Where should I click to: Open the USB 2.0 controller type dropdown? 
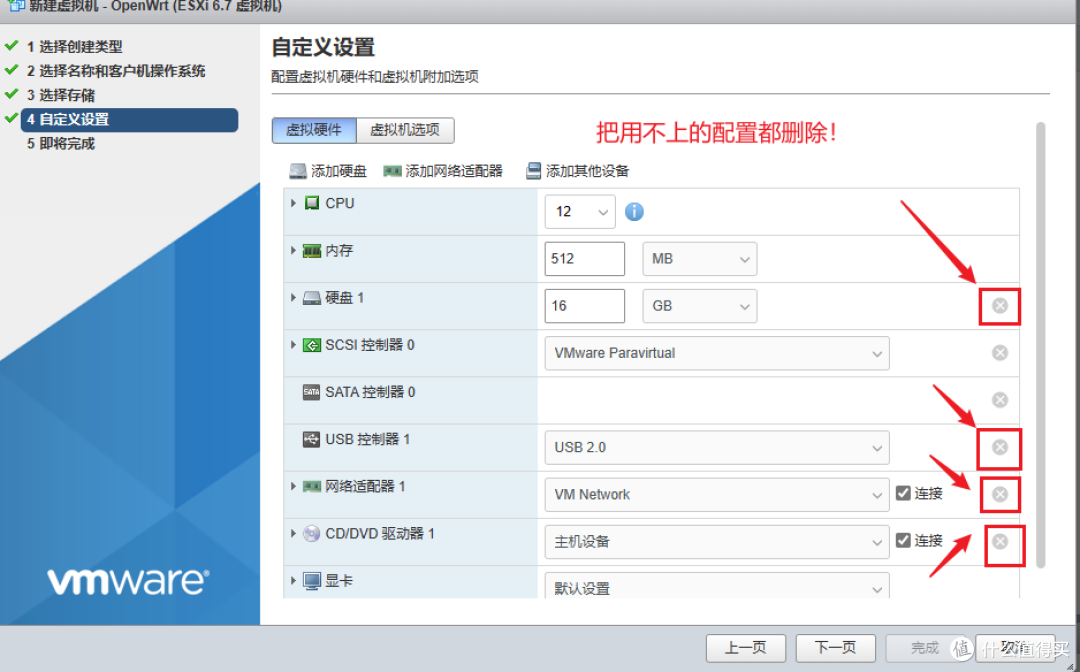point(716,447)
